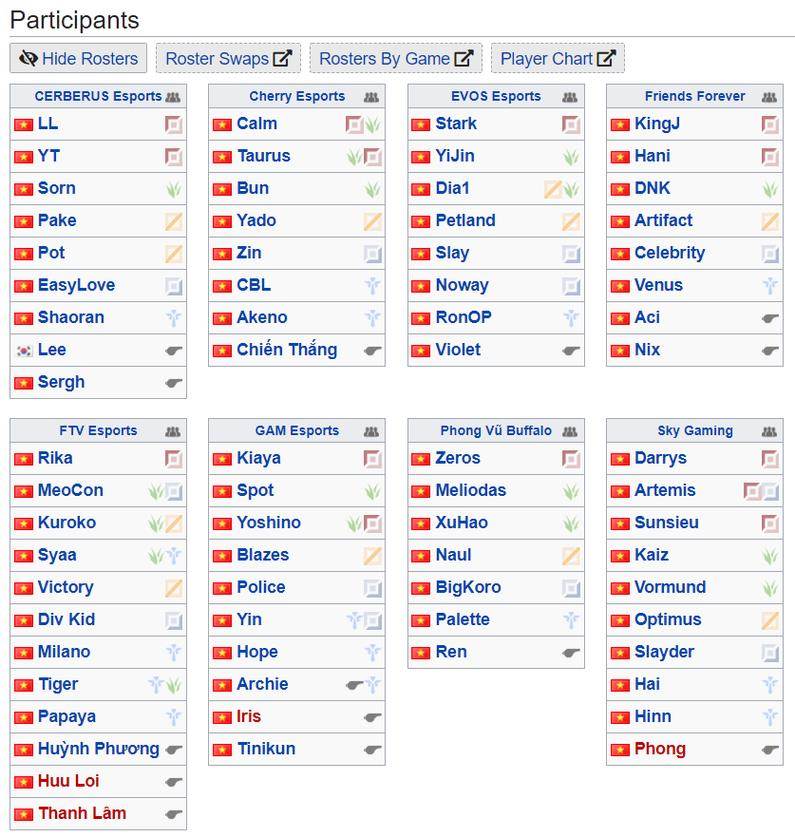Click EVOS Esports team members icon

570,97
